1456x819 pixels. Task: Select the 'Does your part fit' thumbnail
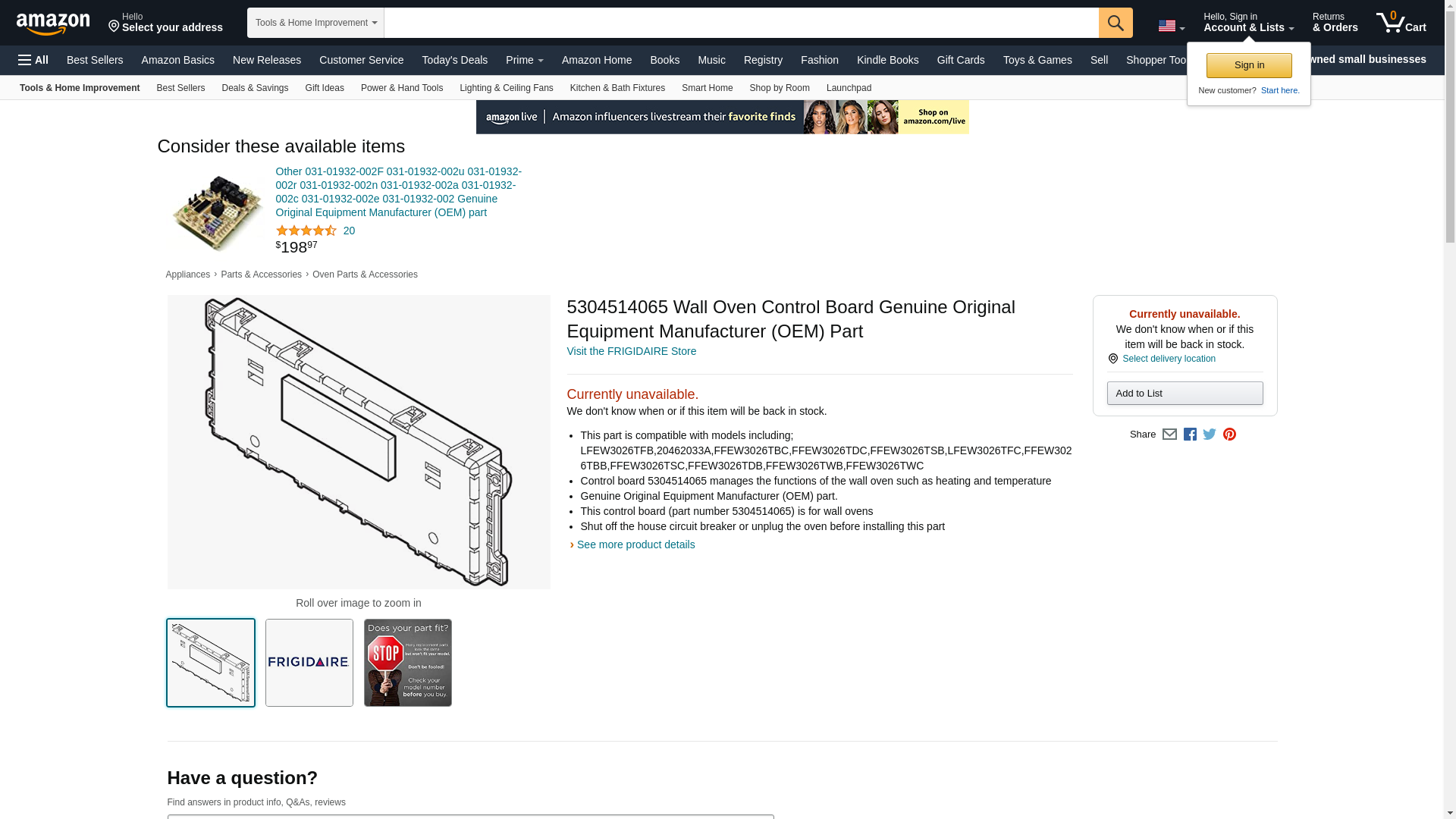tap(408, 663)
